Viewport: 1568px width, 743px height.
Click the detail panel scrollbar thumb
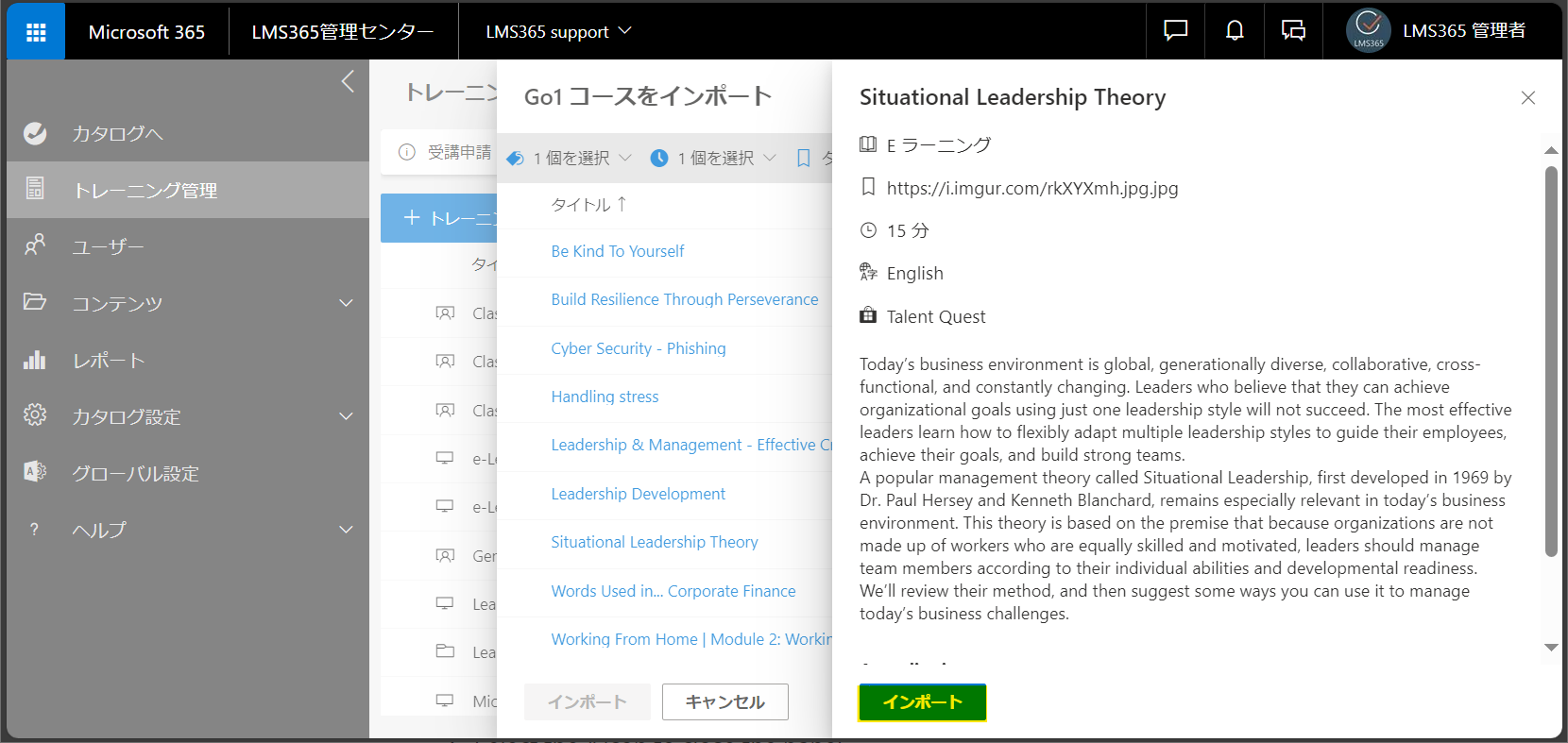[x=1551, y=362]
